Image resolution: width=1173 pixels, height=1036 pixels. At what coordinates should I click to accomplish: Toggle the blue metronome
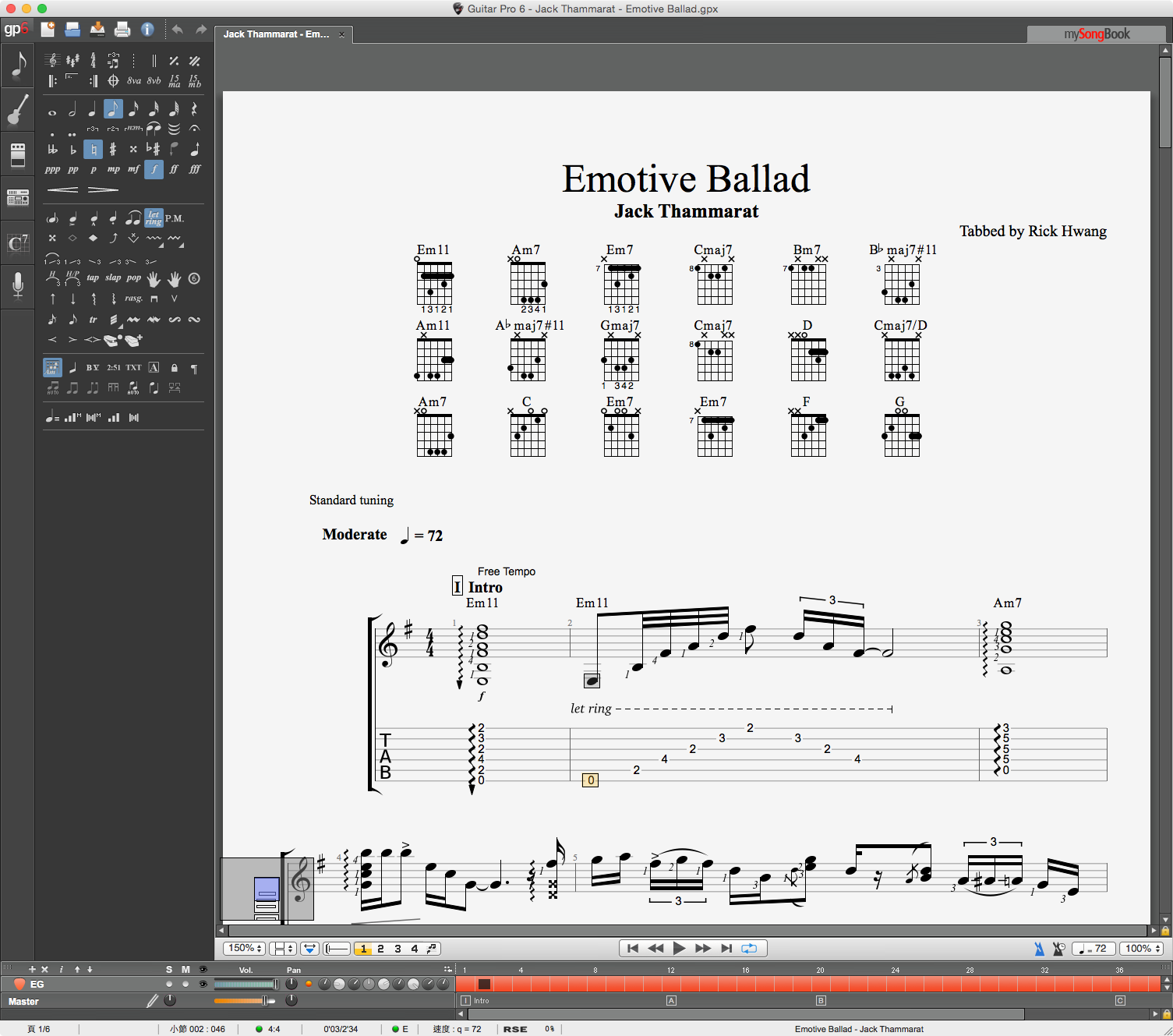pos(1039,949)
